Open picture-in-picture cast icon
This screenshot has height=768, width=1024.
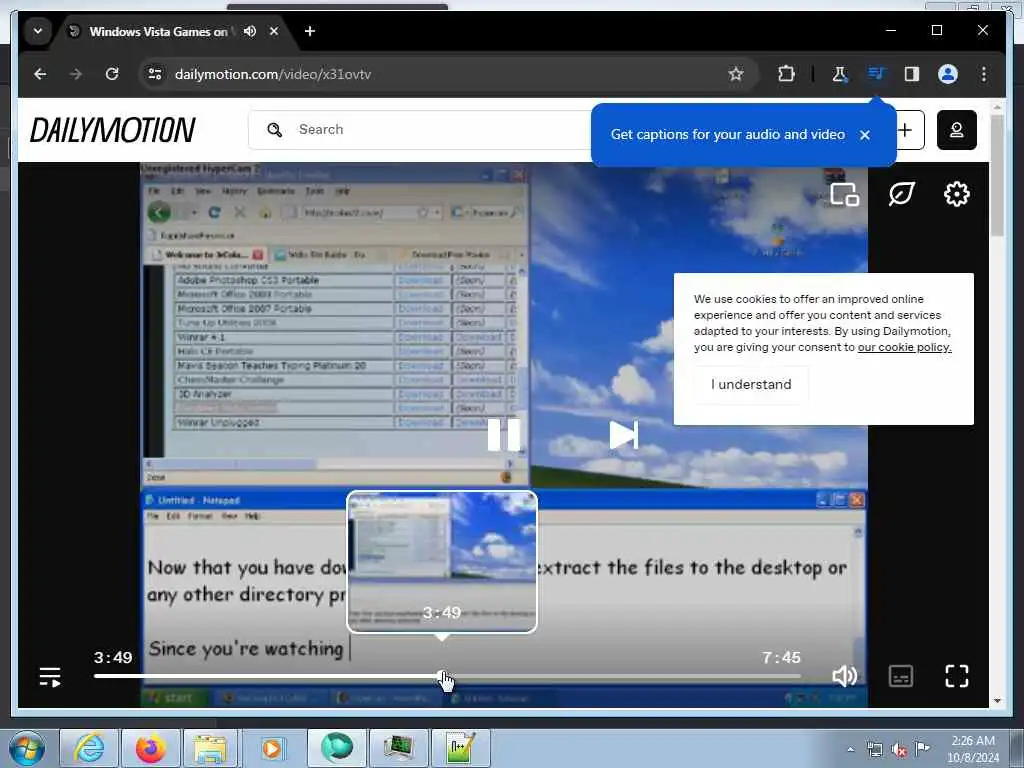[x=844, y=194]
